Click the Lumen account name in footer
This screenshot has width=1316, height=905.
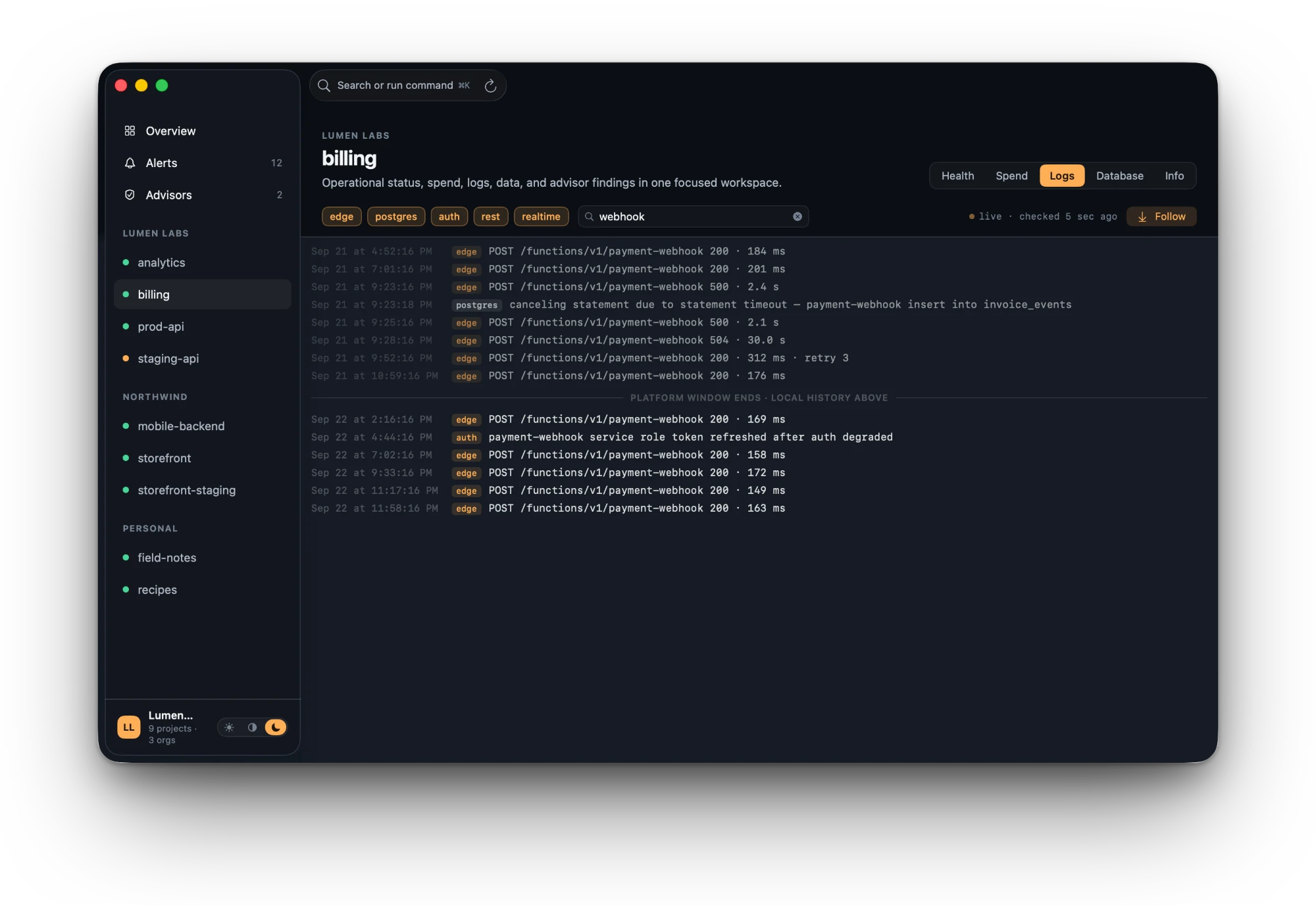coord(170,715)
